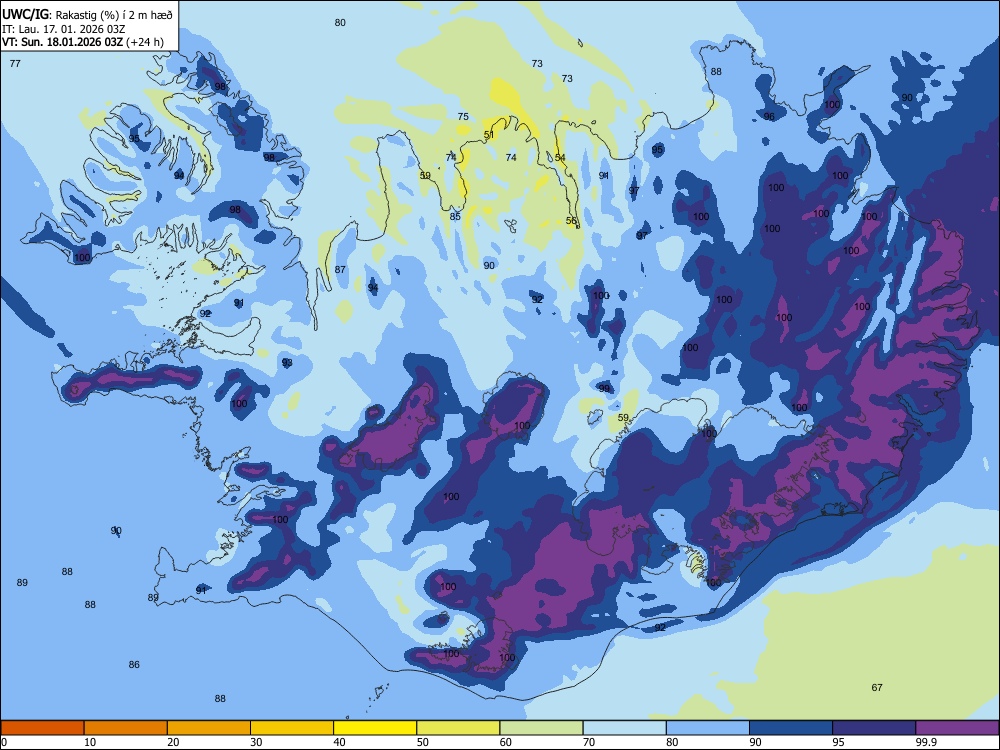
Task: Click the '51' humidity value on the map
Action: pos(489,135)
